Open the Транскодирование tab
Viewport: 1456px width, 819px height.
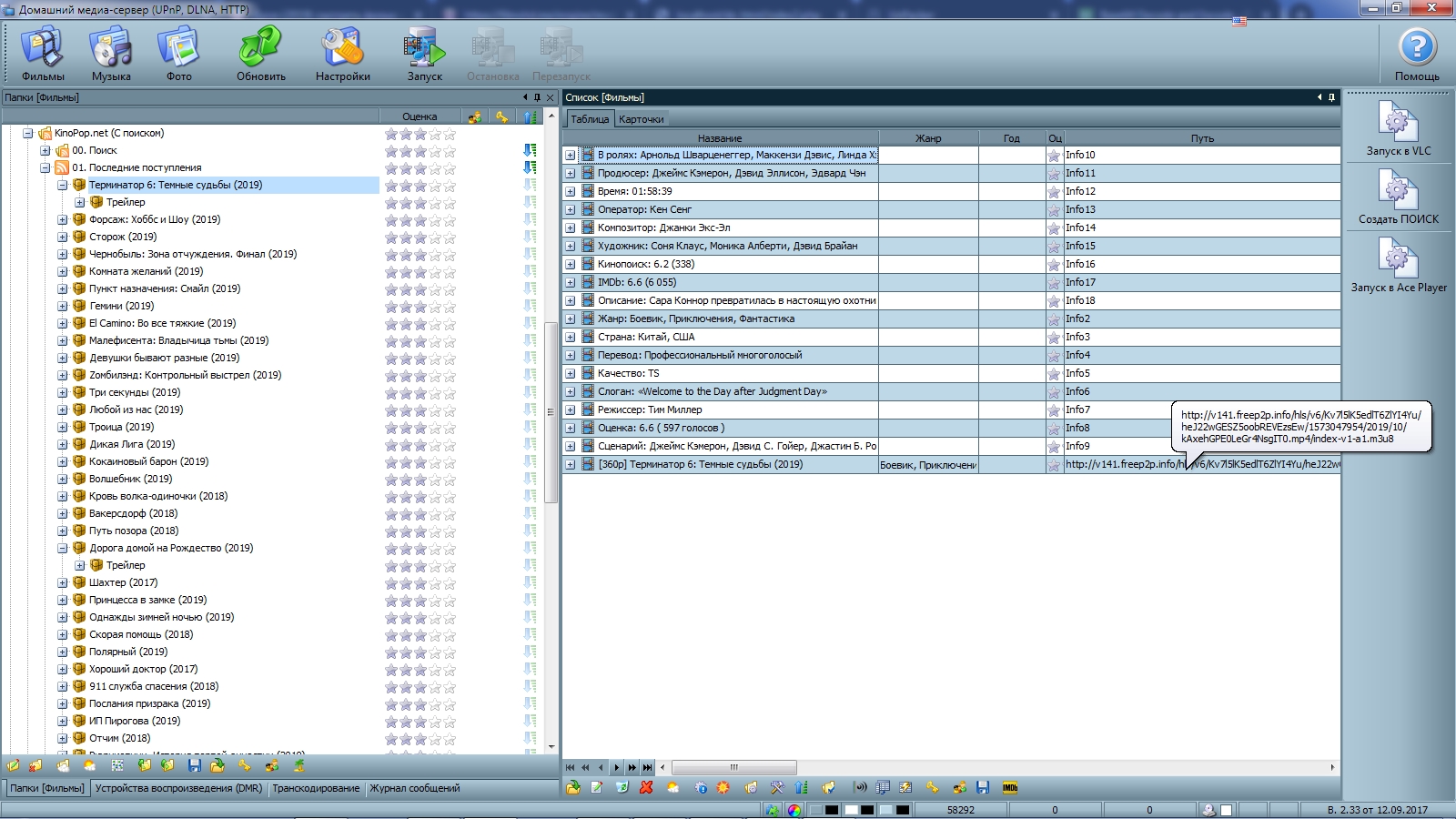[316, 789]
